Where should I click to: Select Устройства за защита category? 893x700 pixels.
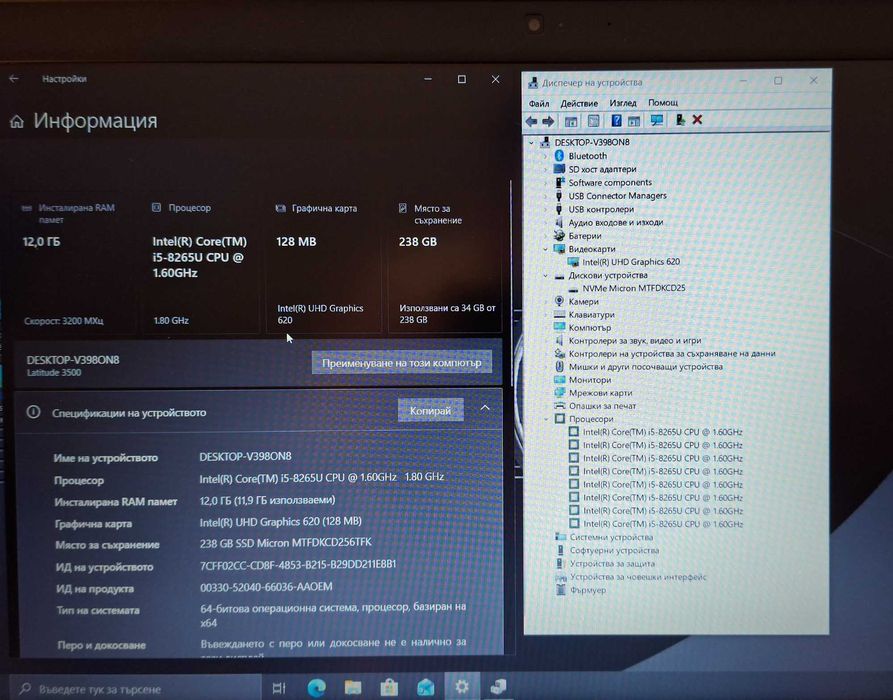point(612,563)
